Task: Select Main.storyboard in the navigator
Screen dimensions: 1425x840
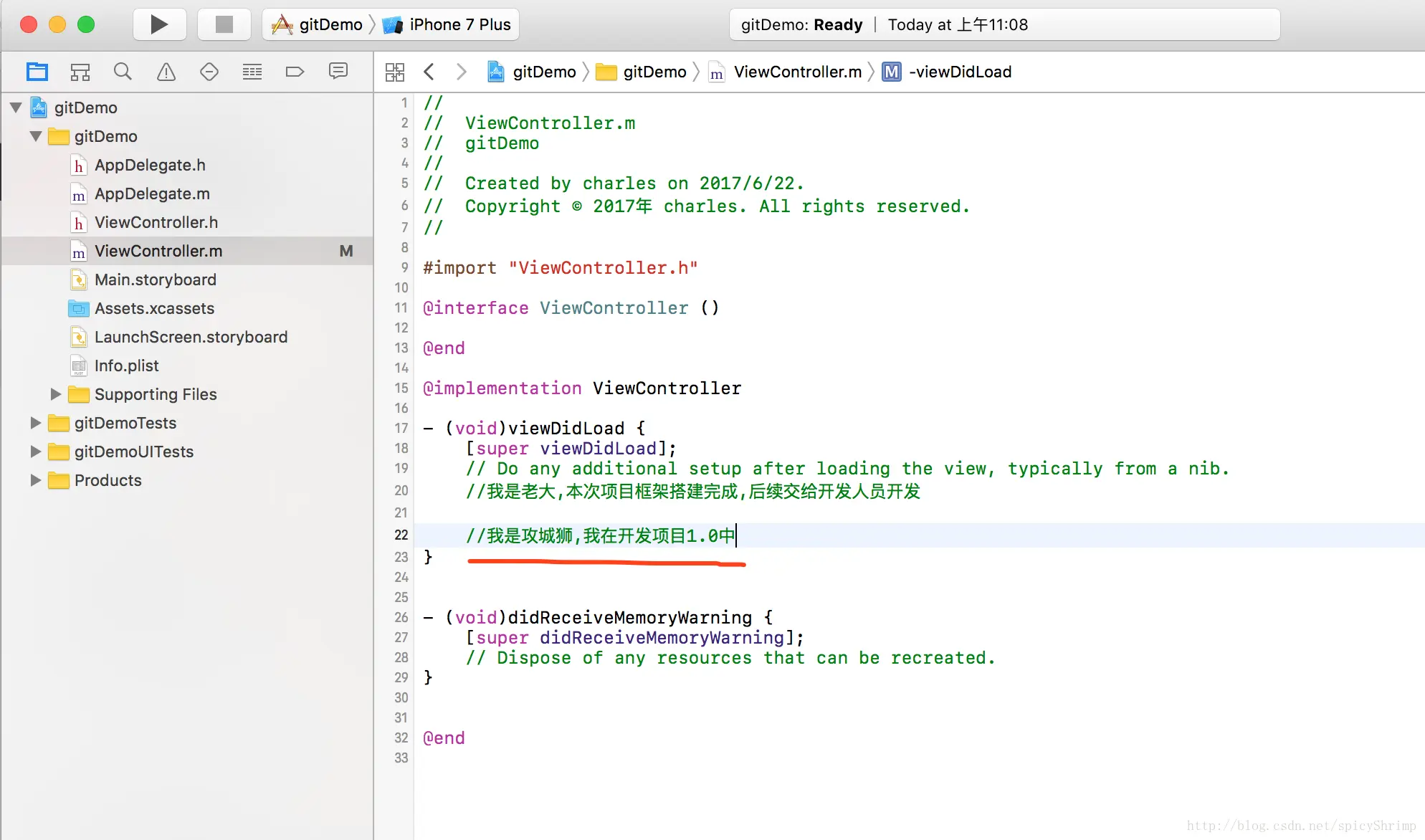Action: [155, 280]
